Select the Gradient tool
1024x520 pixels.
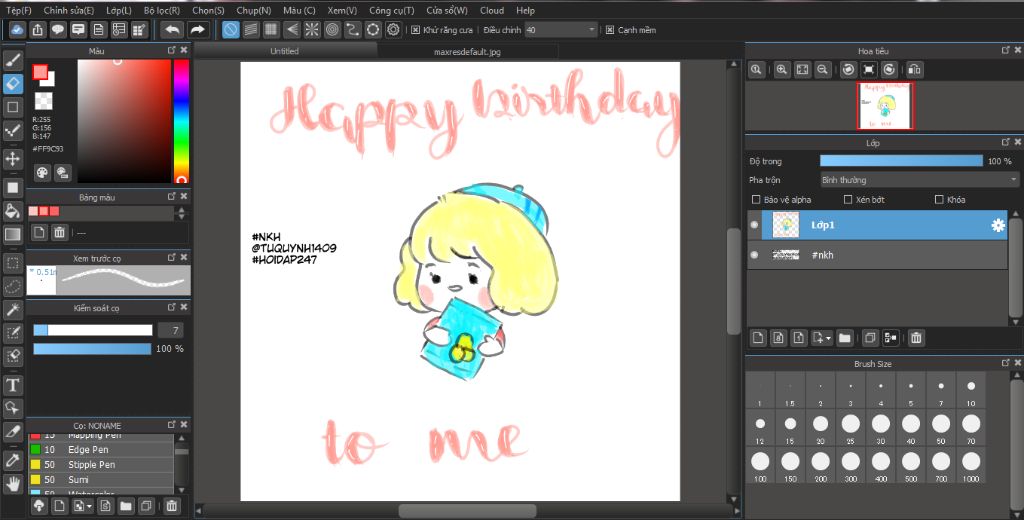coord(13,234)
